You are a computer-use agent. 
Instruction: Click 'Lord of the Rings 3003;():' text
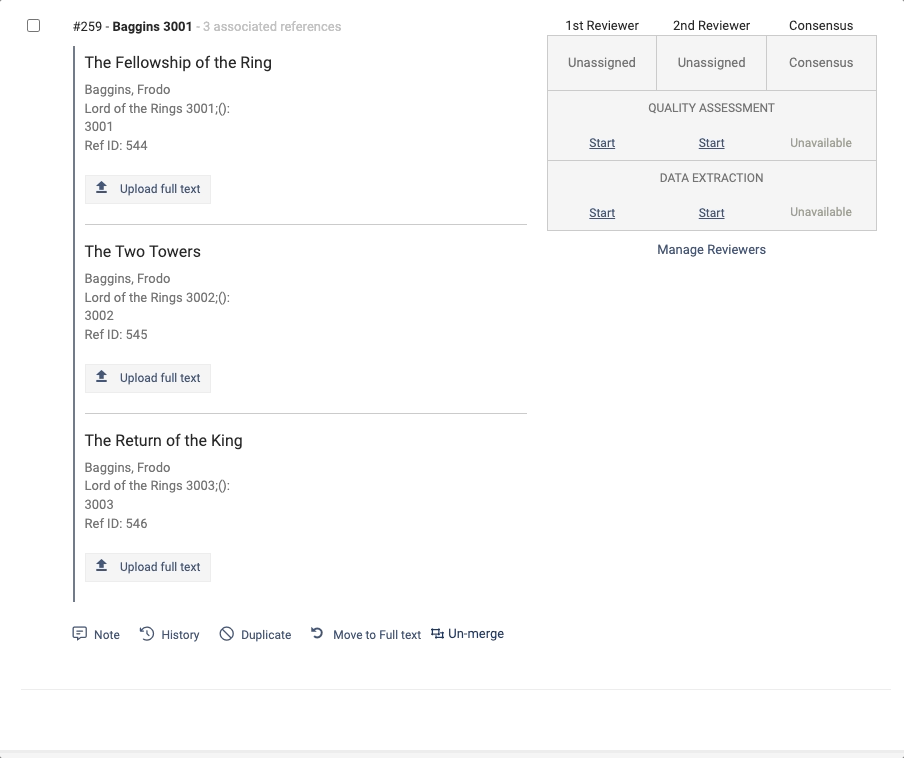pyautogui.click(x=157, y=486)
